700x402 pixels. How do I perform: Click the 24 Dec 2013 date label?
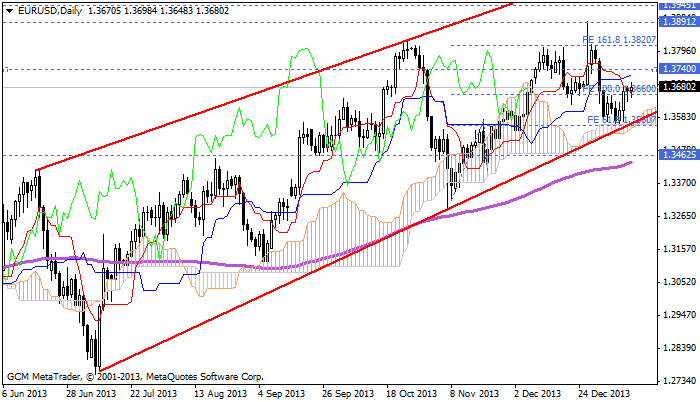[604, 394]
